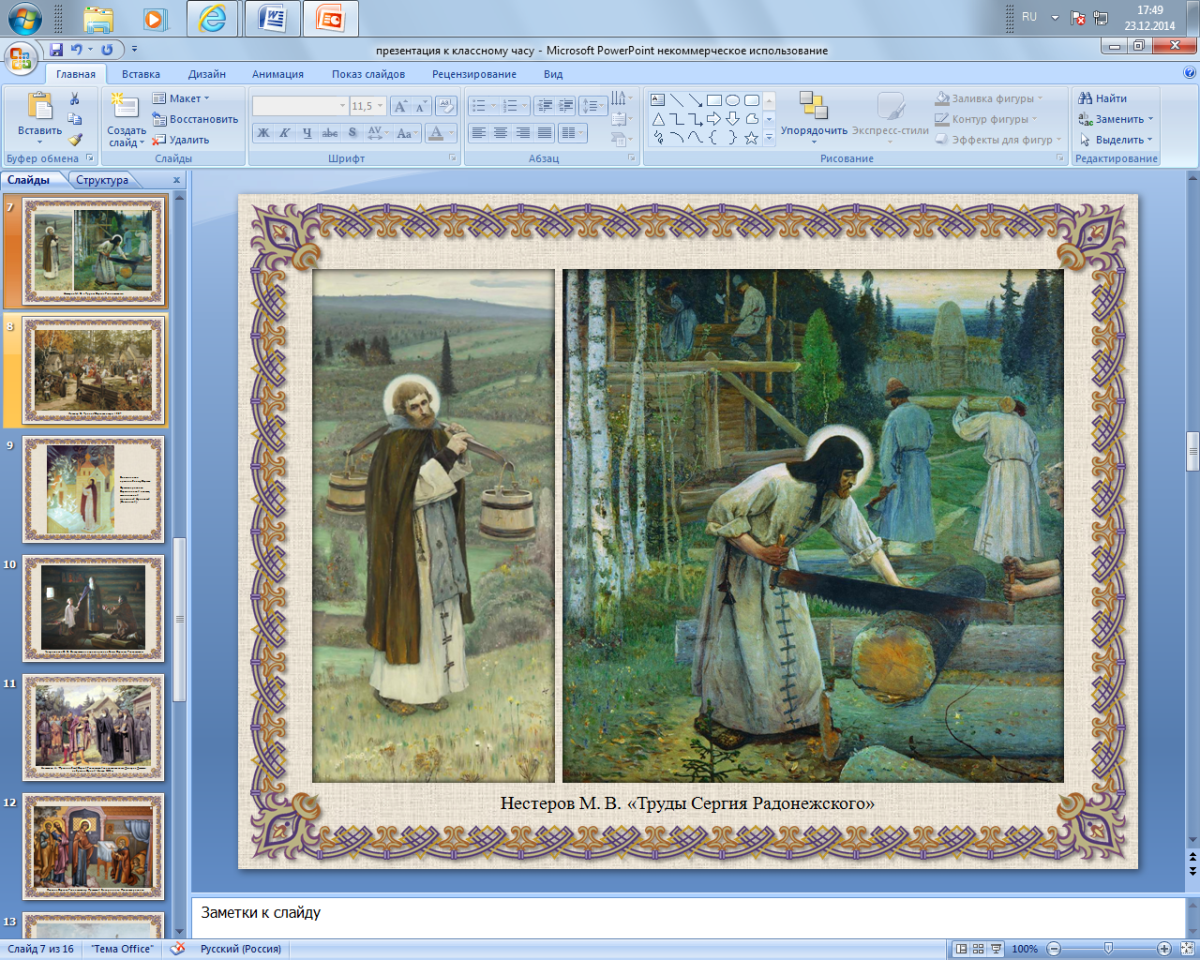Open the Вставка ribbon tab
The width and height of the screenshot is (1200, 960).
141,74
